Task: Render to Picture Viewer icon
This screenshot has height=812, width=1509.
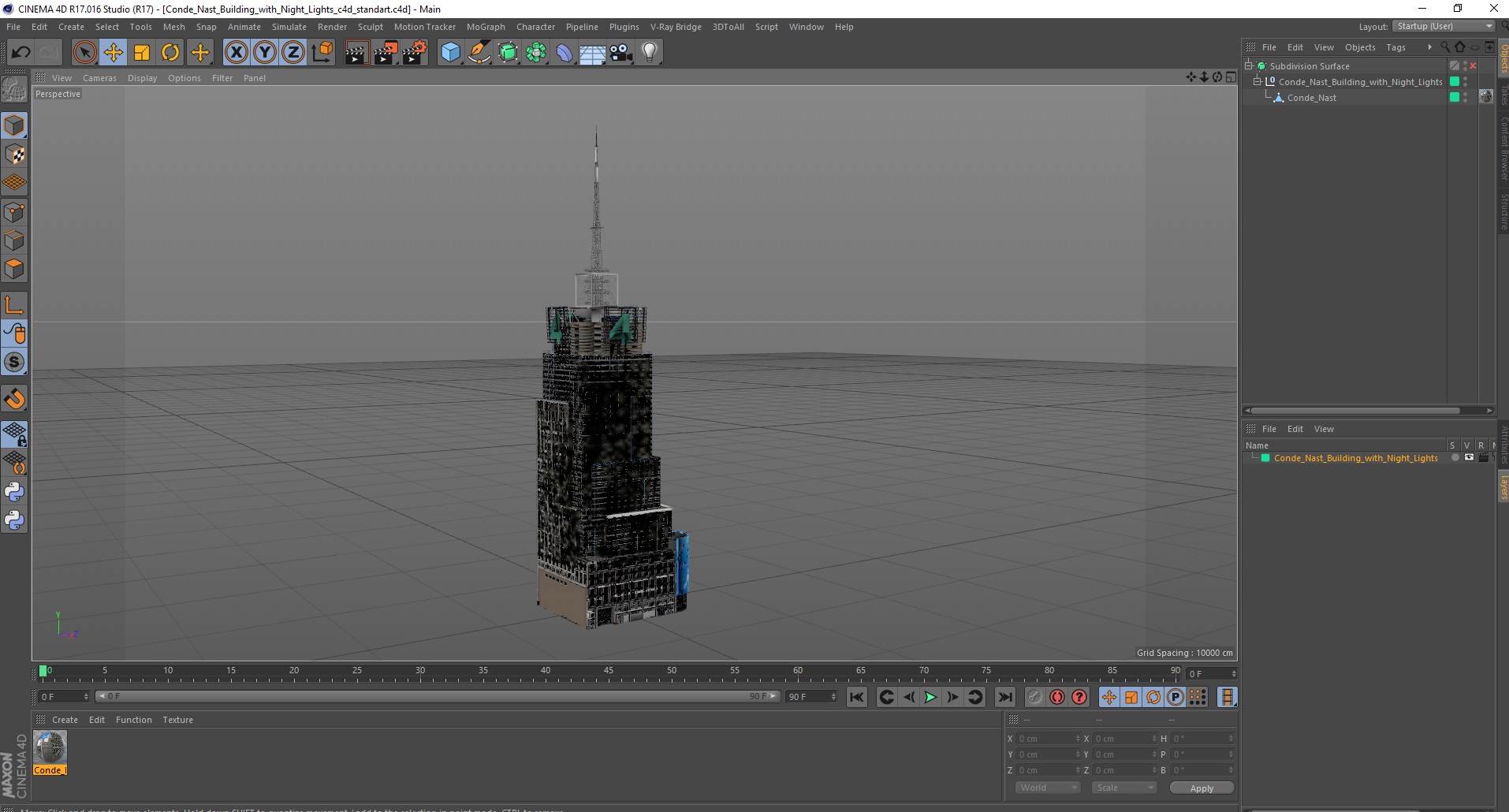Action: pyautogui.click(x=386, y=53)
